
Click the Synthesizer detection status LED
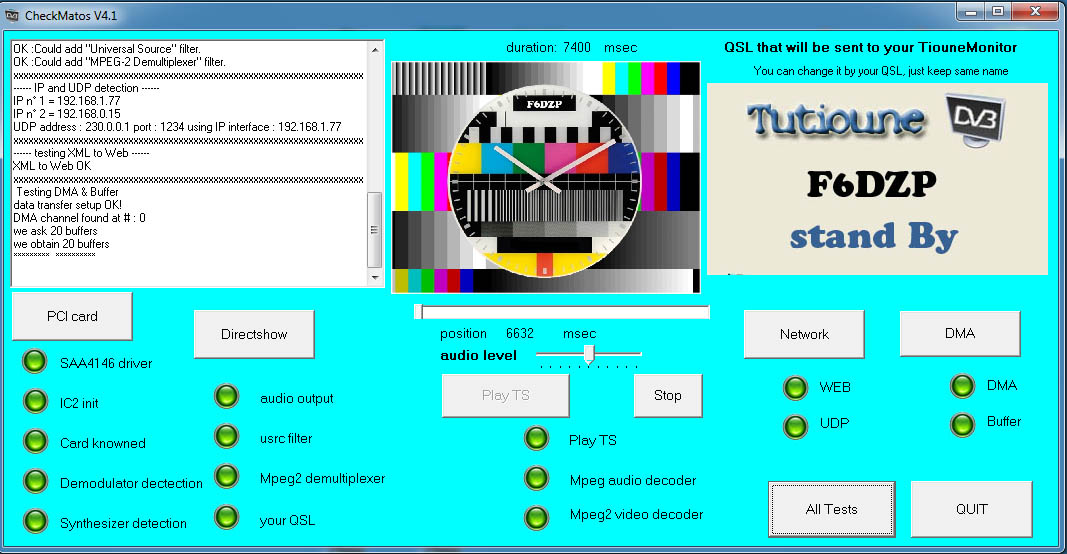click(x=35, y=522)
